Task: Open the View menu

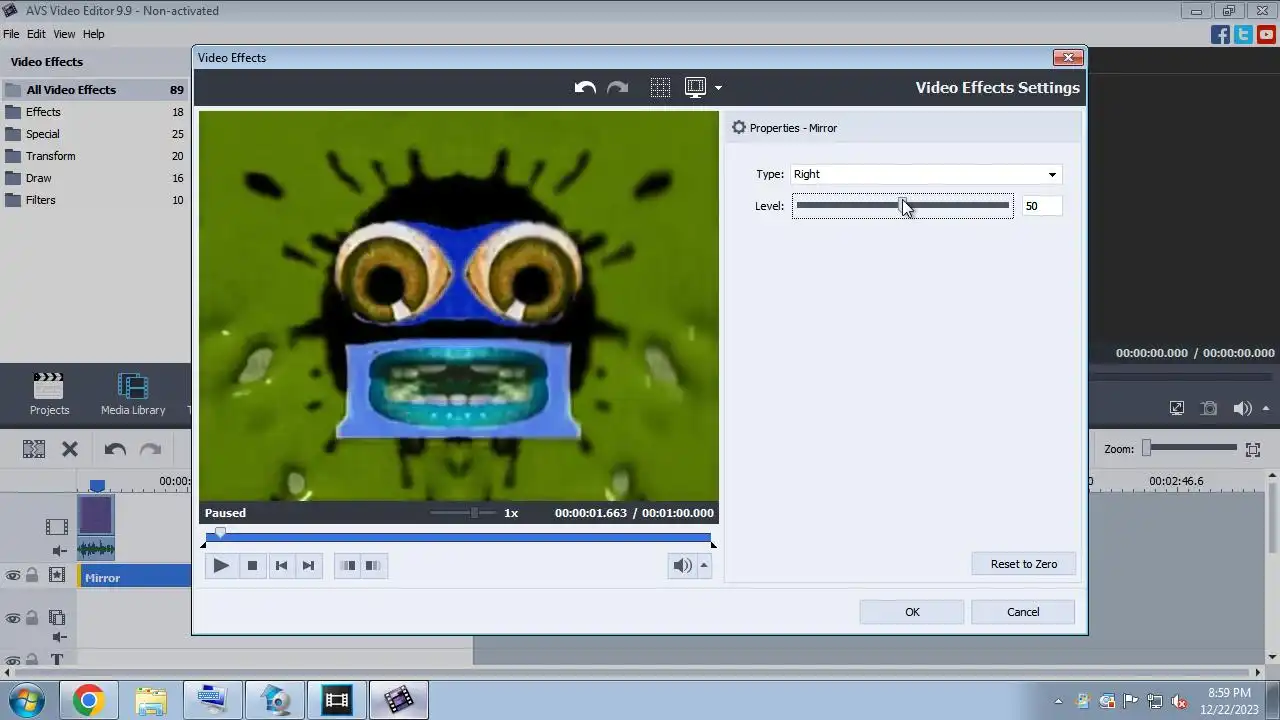Action: (x=64, y=34)
